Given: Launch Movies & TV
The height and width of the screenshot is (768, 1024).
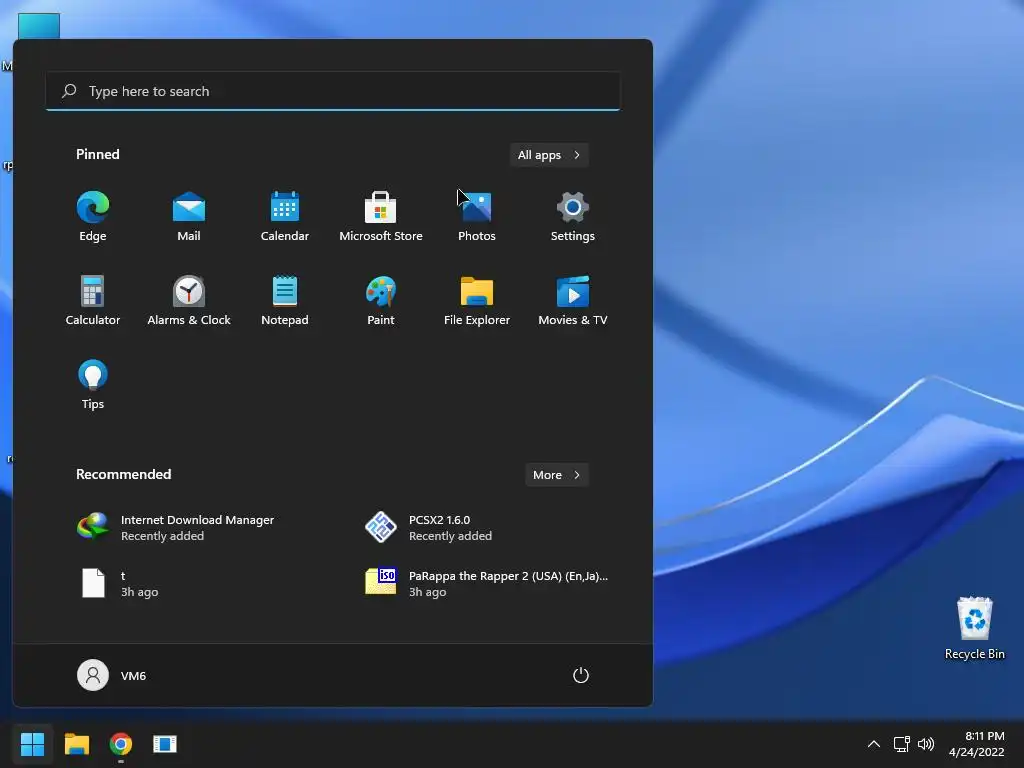Looking at the screenshot, I should pos(573,300).
